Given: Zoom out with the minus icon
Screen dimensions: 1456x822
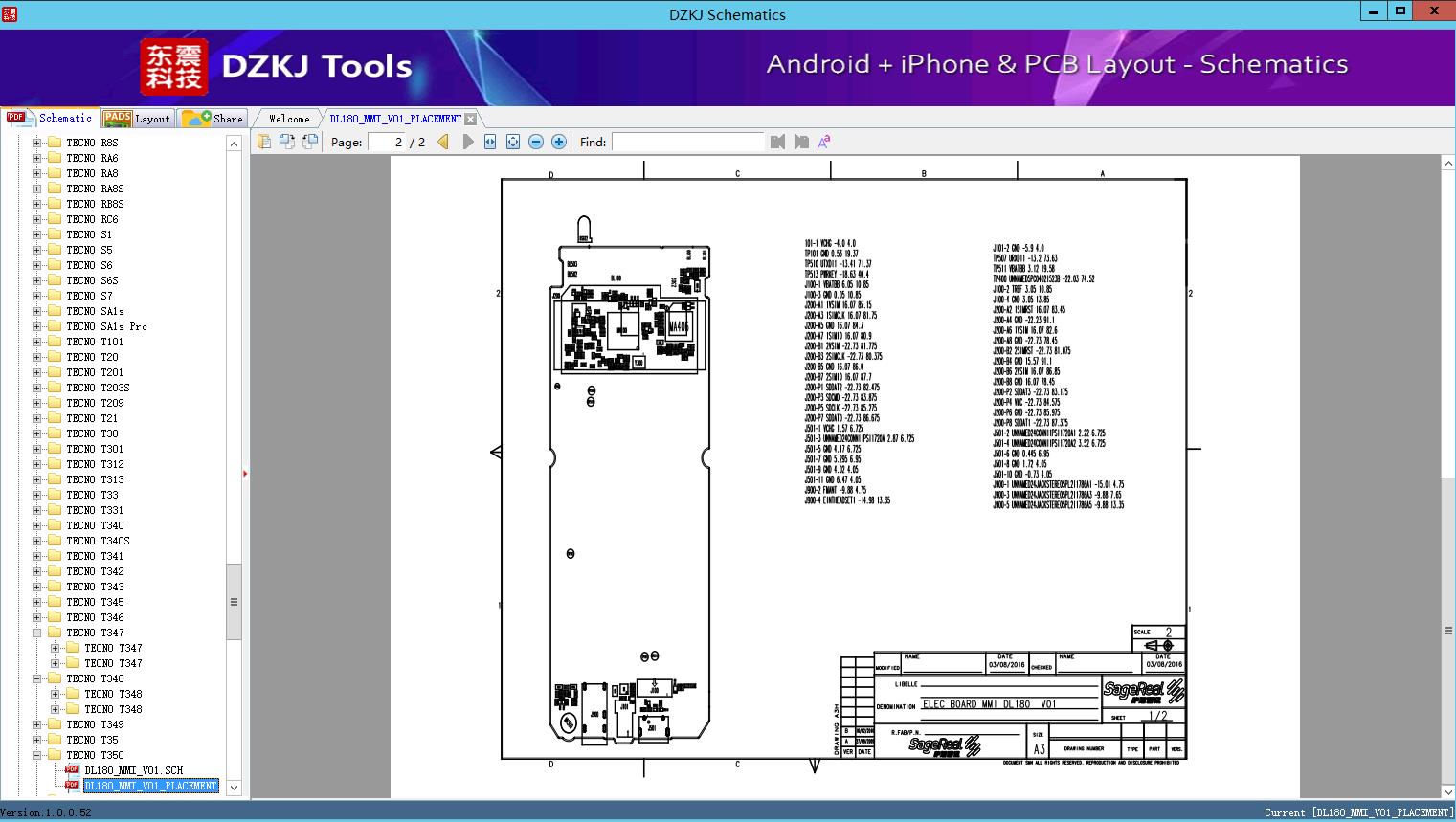Looking at the screenshot, I should pyautogui.click(x=536, y=142).
